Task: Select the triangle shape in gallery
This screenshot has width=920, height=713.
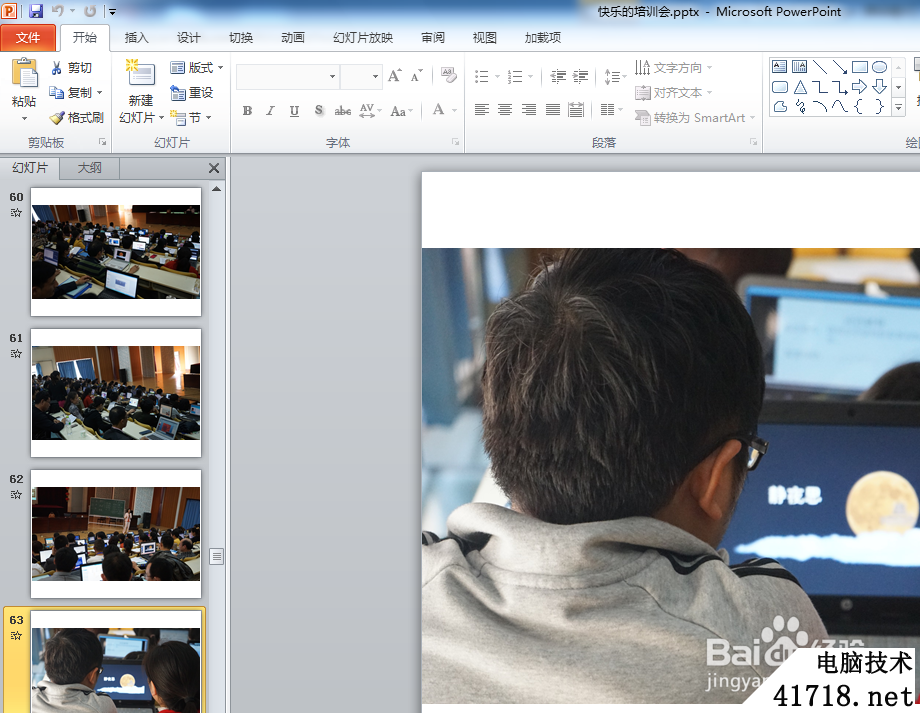Action: [x=800, y=87]
